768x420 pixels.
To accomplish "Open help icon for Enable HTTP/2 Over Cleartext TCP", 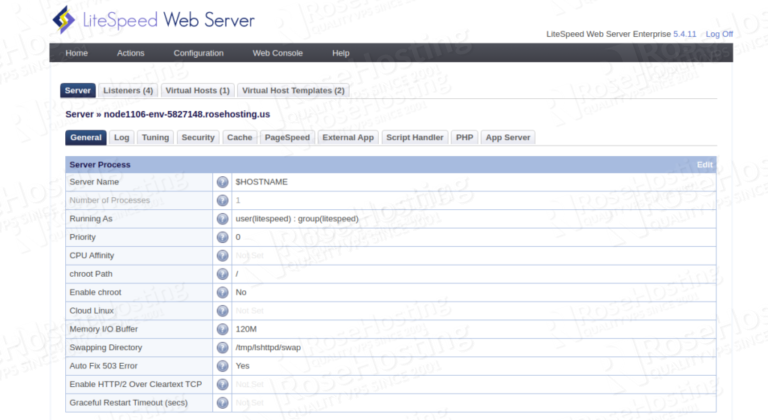I will point(222,384).
